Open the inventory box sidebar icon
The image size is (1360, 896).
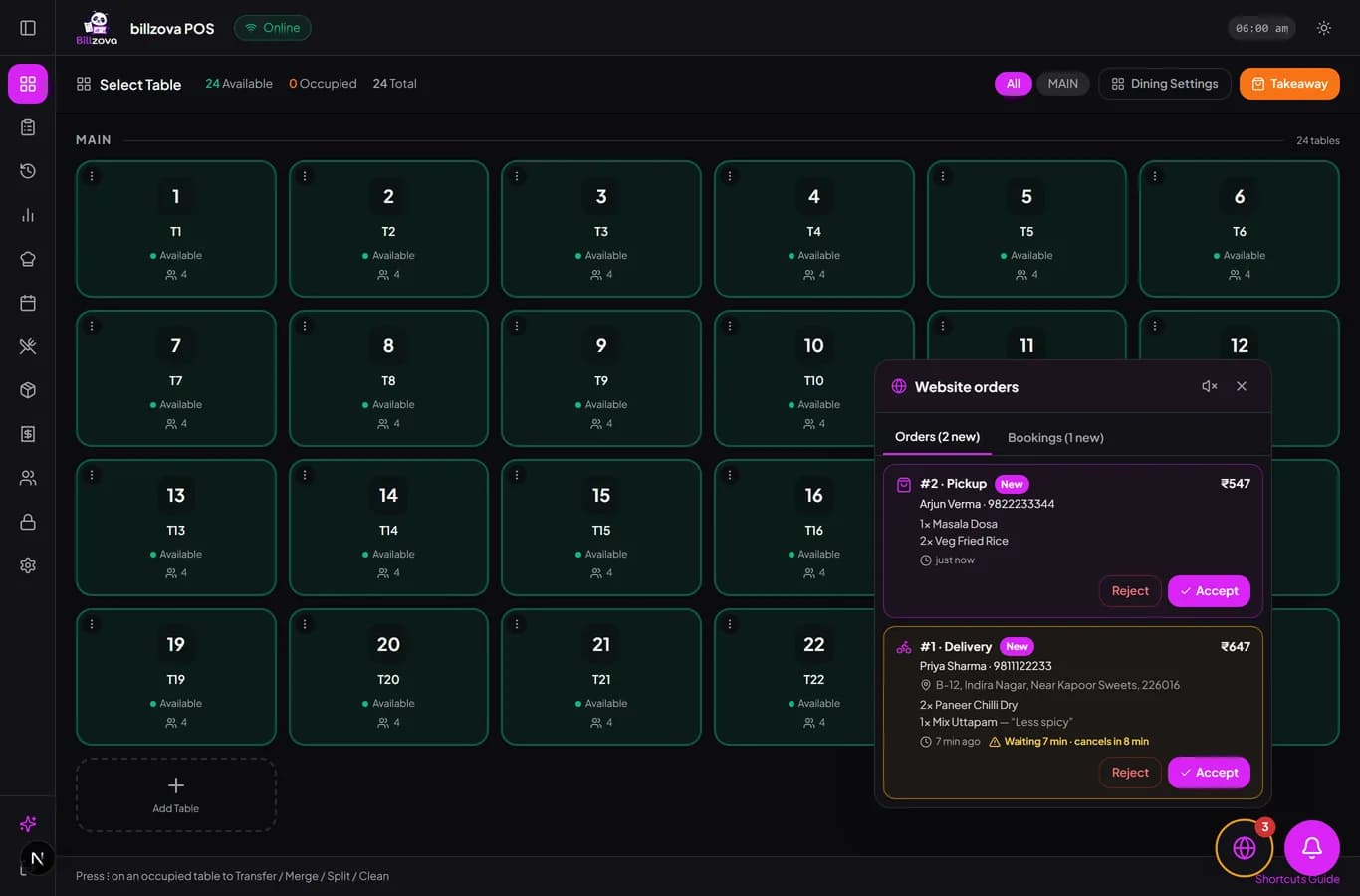click(28, 390)
